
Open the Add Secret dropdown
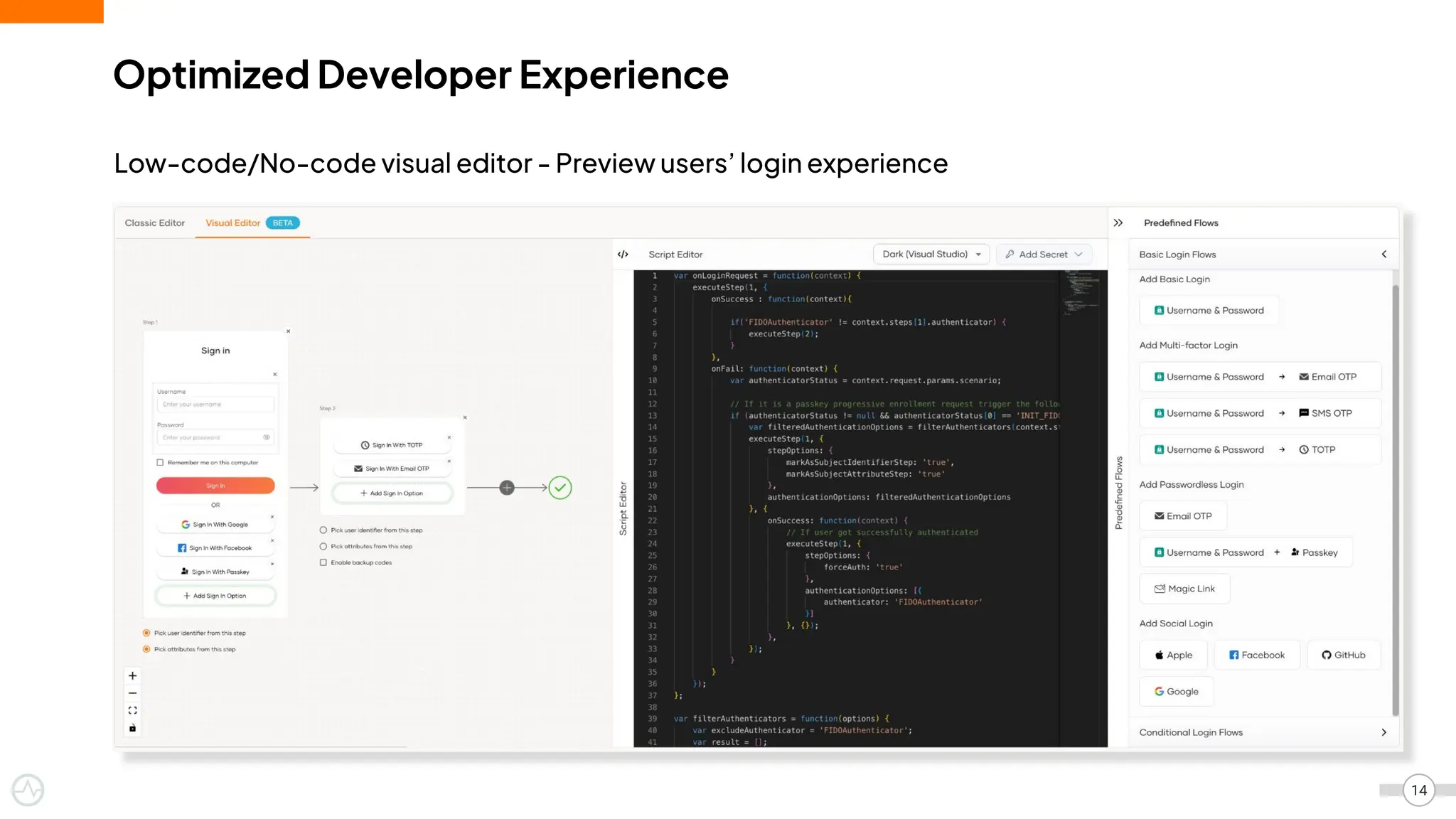pos(1044,255)
